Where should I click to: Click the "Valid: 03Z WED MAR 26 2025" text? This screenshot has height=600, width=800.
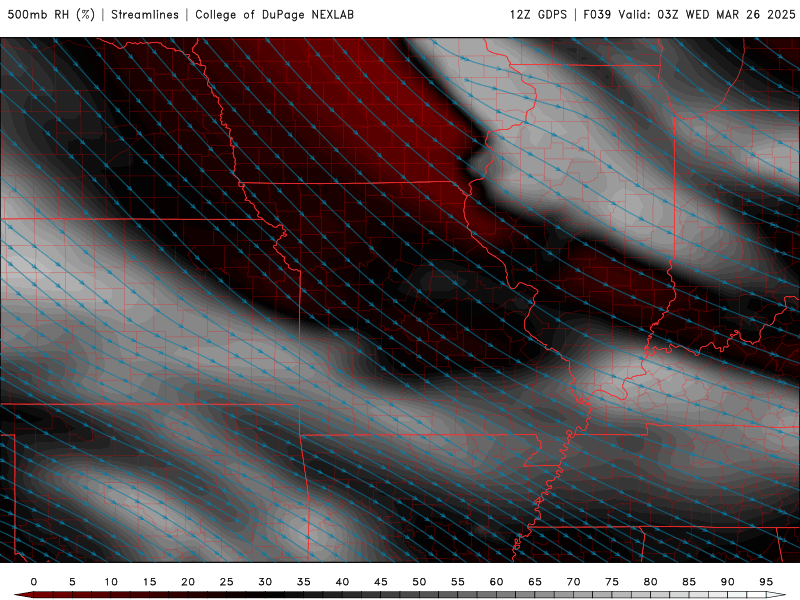(707, 15)
